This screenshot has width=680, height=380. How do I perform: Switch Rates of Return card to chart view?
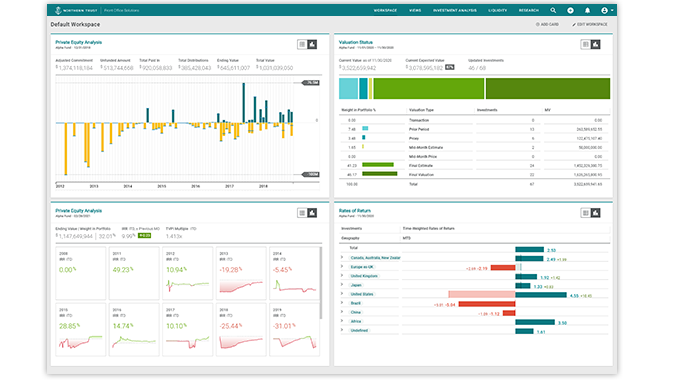(x=595, y=213)
